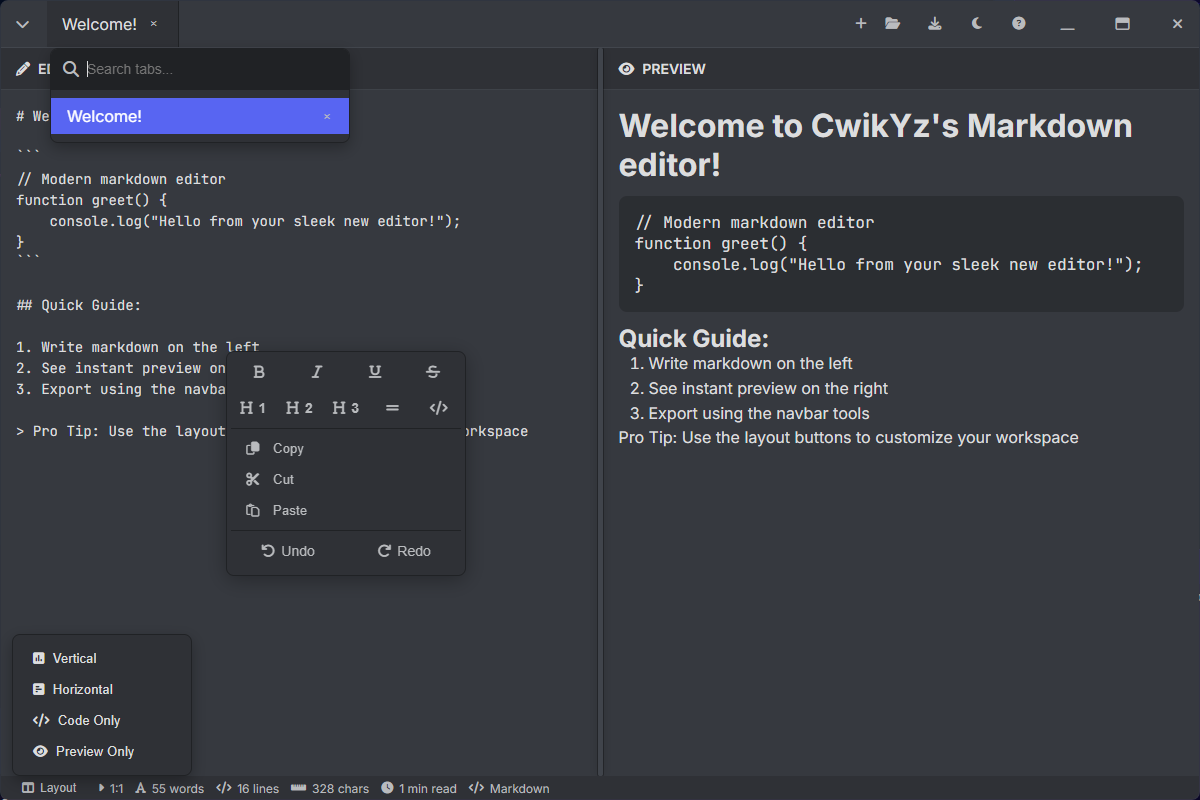Click the Markdown language indicator
1200x800 pixels.
coord(509,788)
